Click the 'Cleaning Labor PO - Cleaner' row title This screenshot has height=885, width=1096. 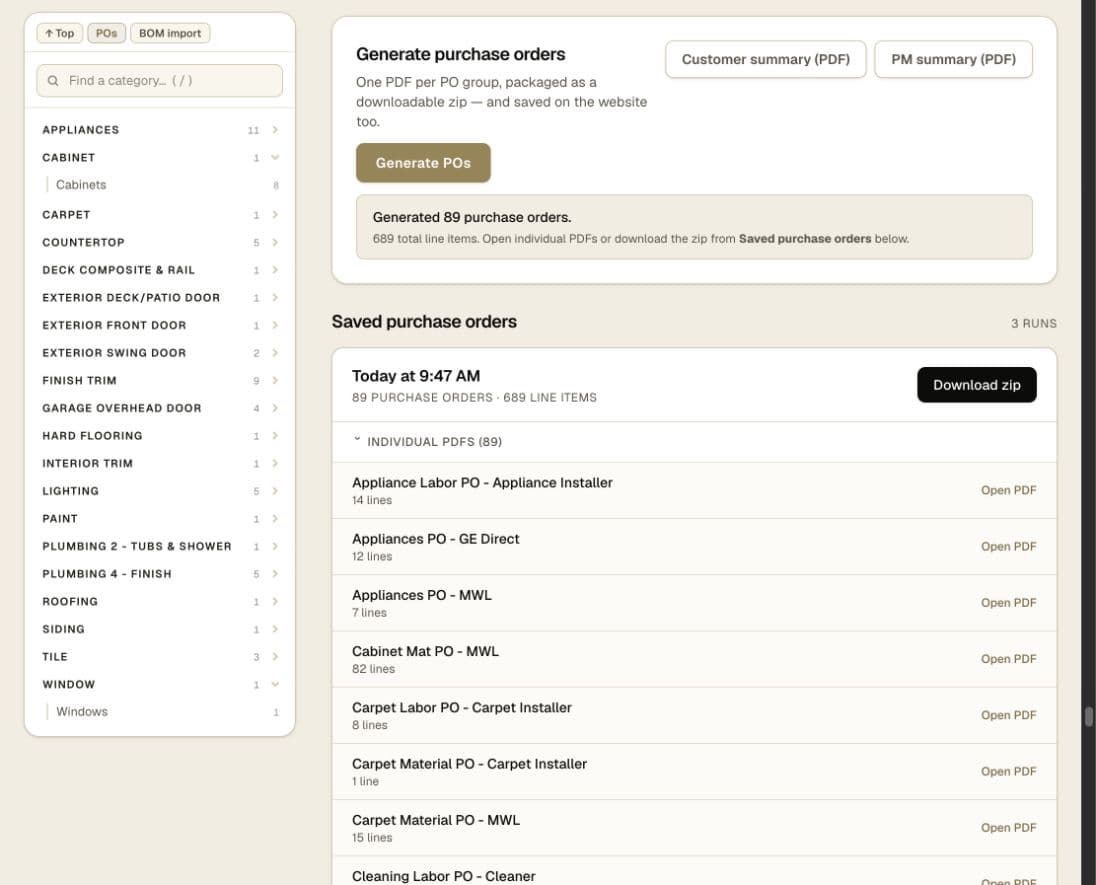point(443,876)
